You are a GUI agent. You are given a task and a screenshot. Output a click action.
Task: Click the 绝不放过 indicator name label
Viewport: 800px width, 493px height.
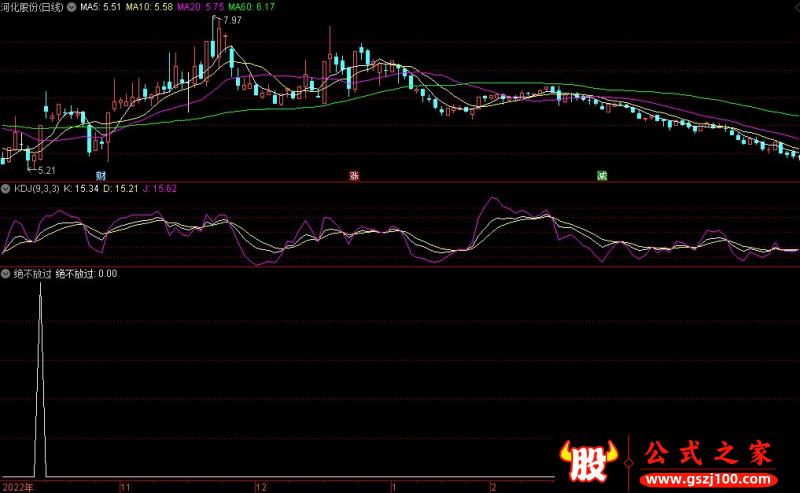[31, 273]
